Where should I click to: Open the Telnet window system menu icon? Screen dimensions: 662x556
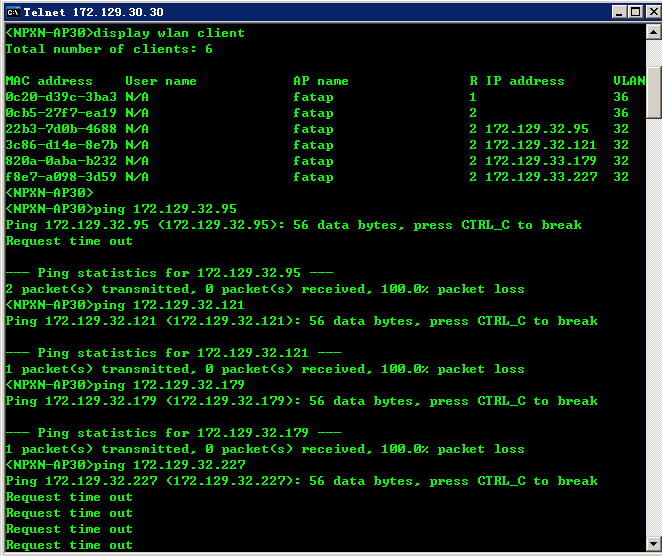coord(13,12)
